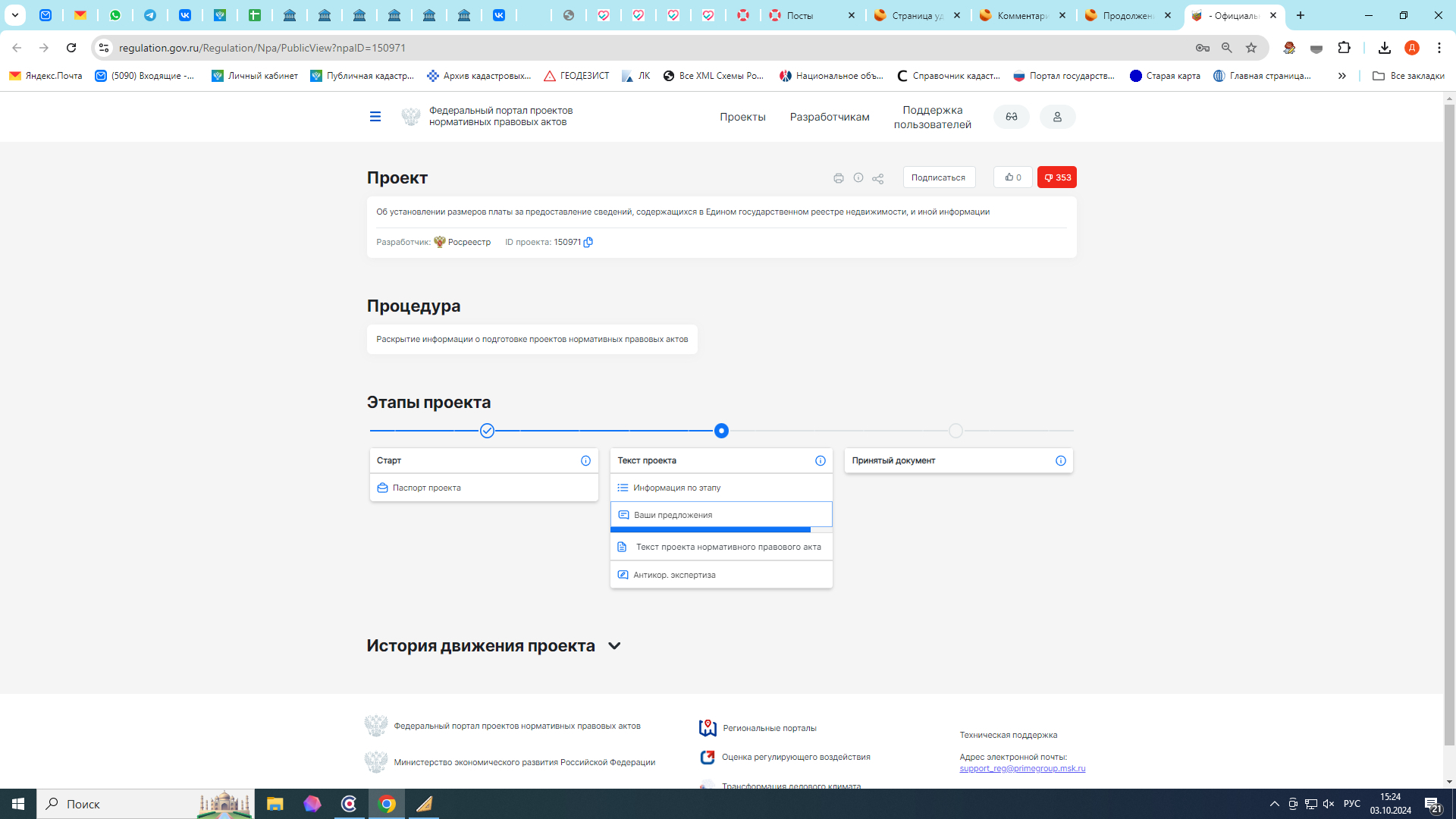Click the accessibility glasses icon
The image size is (1456, 819).
(1011, 117)
